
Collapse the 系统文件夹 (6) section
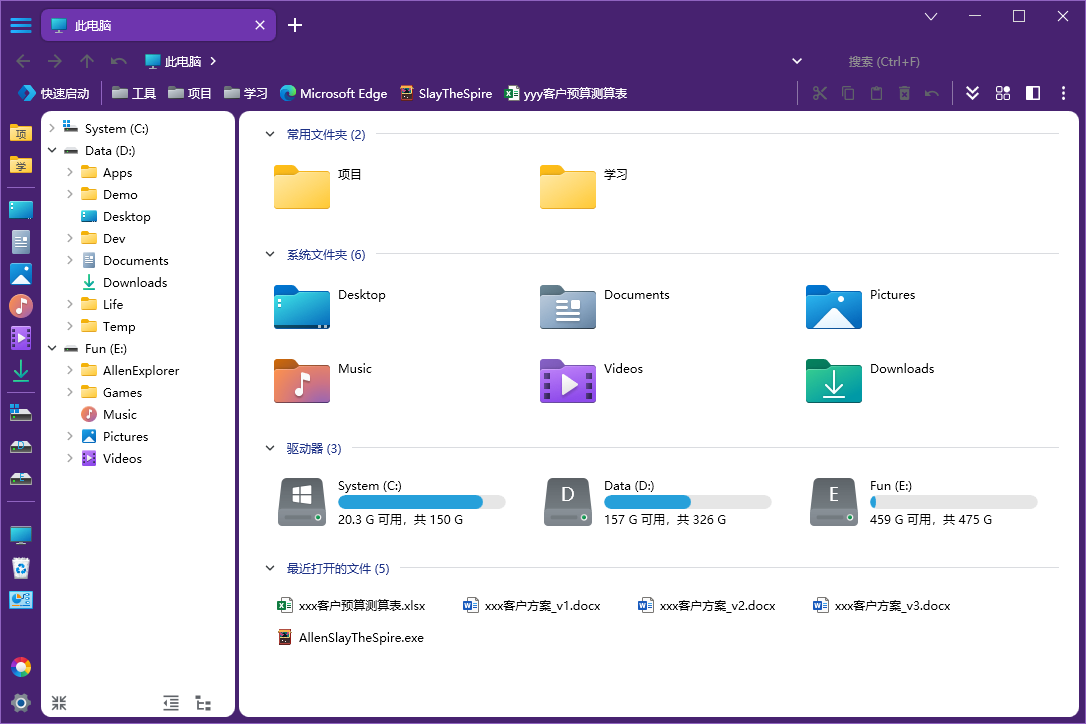[270, 254]
